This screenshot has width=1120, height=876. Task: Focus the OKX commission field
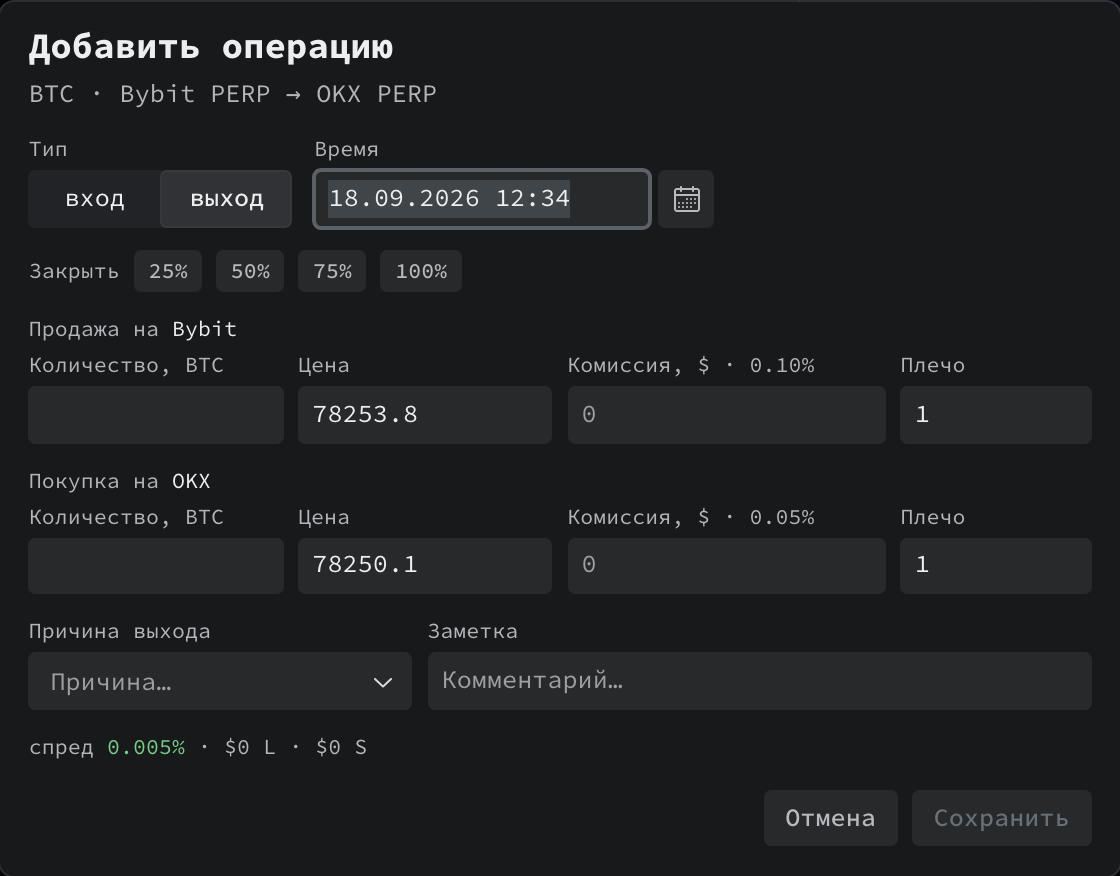[726, 566]
